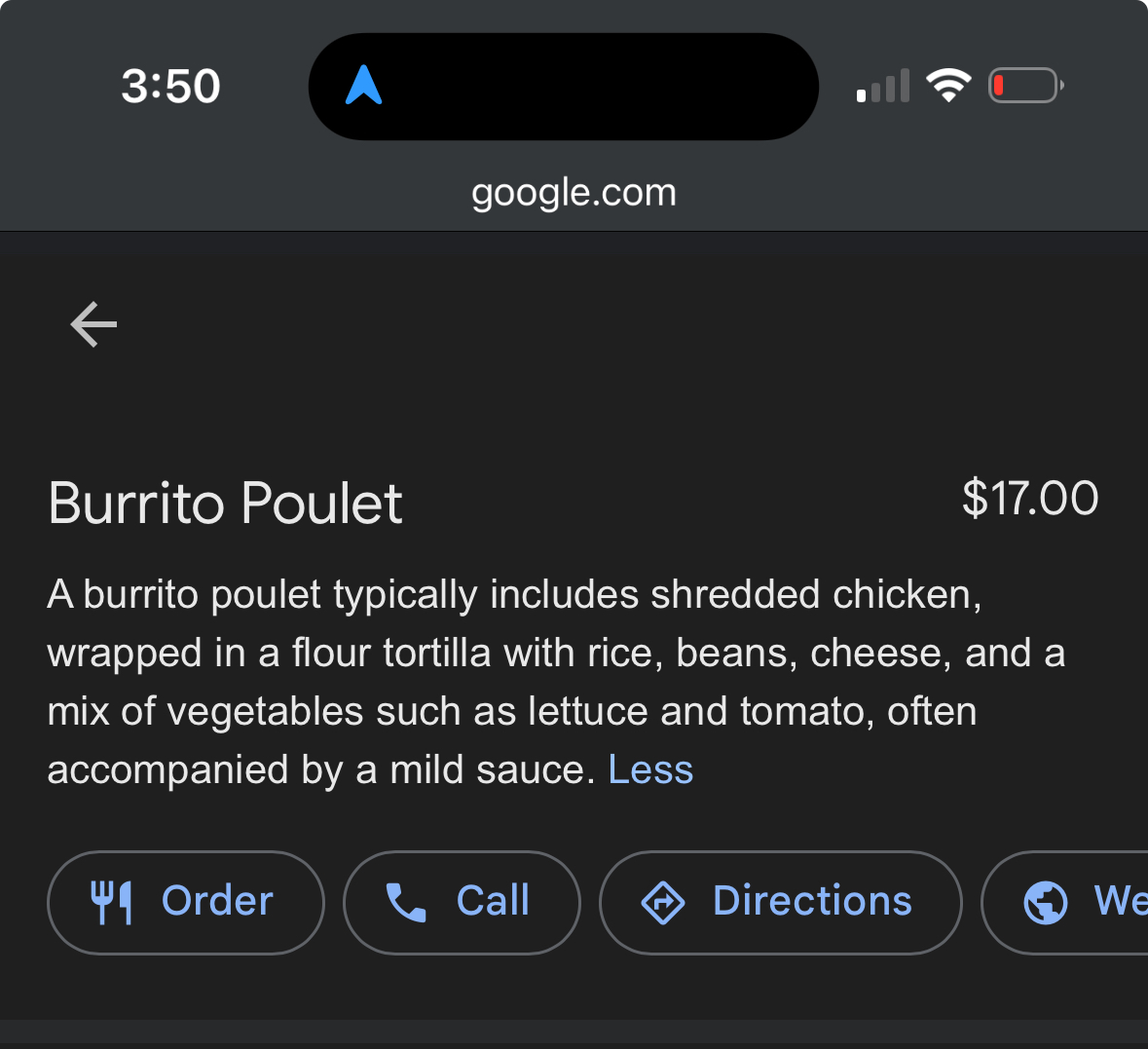Tap the battery indicator in the status bar
The image size is (1148, 1049).
point(1023,85)
